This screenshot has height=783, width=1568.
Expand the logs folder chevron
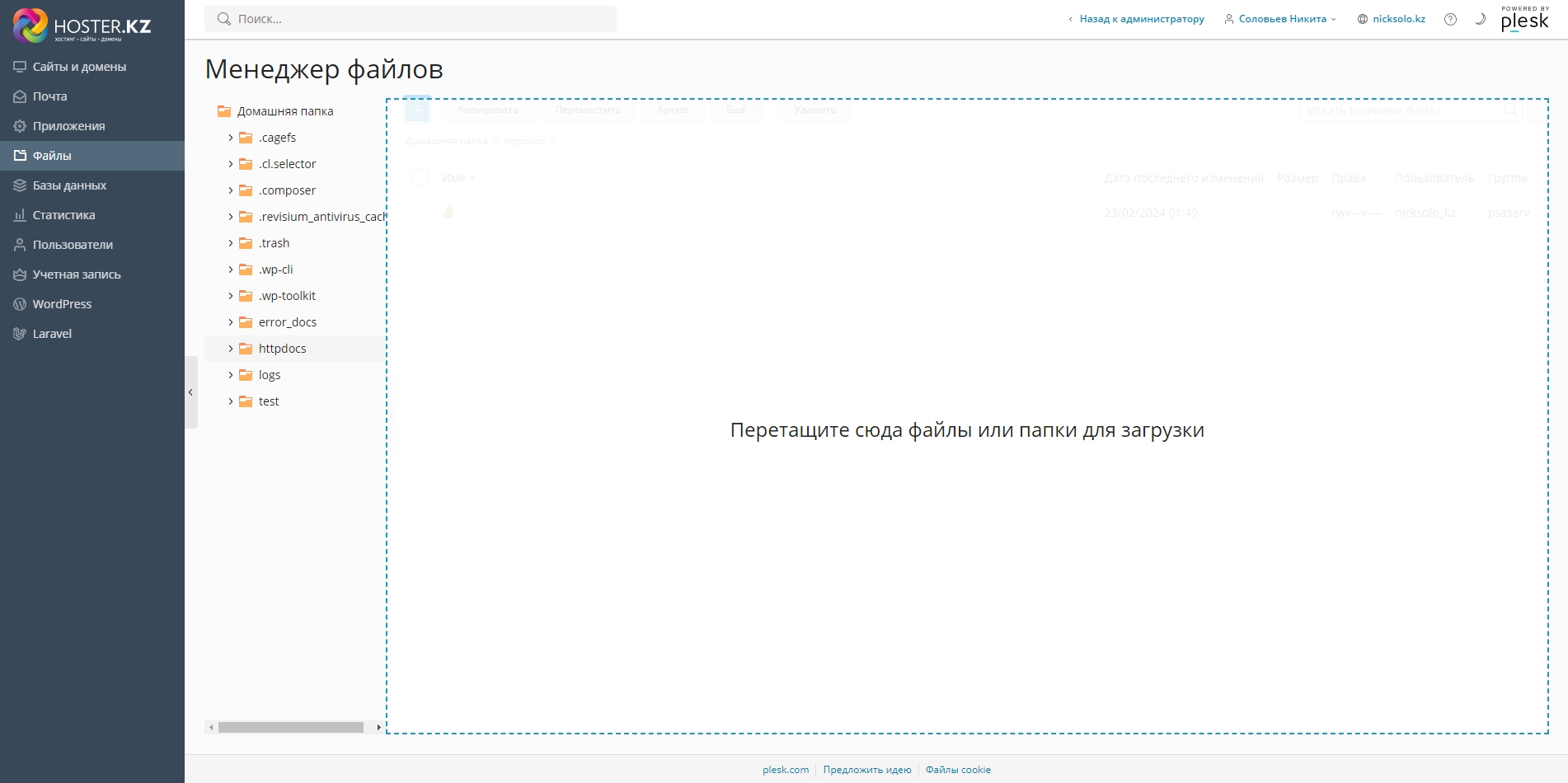231,375
